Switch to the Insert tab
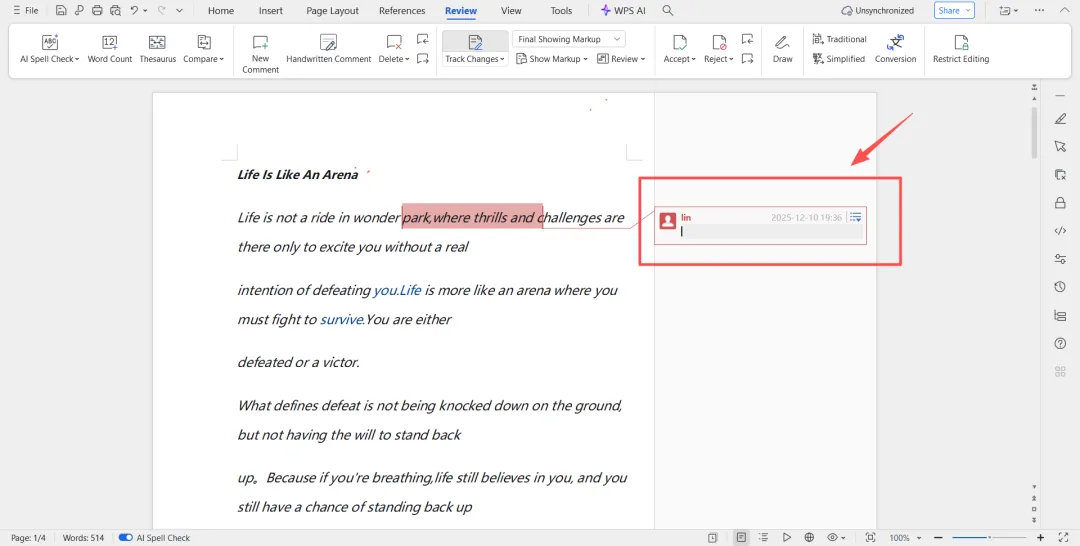This screenshot has height=546, width=1080. point(271,10)
